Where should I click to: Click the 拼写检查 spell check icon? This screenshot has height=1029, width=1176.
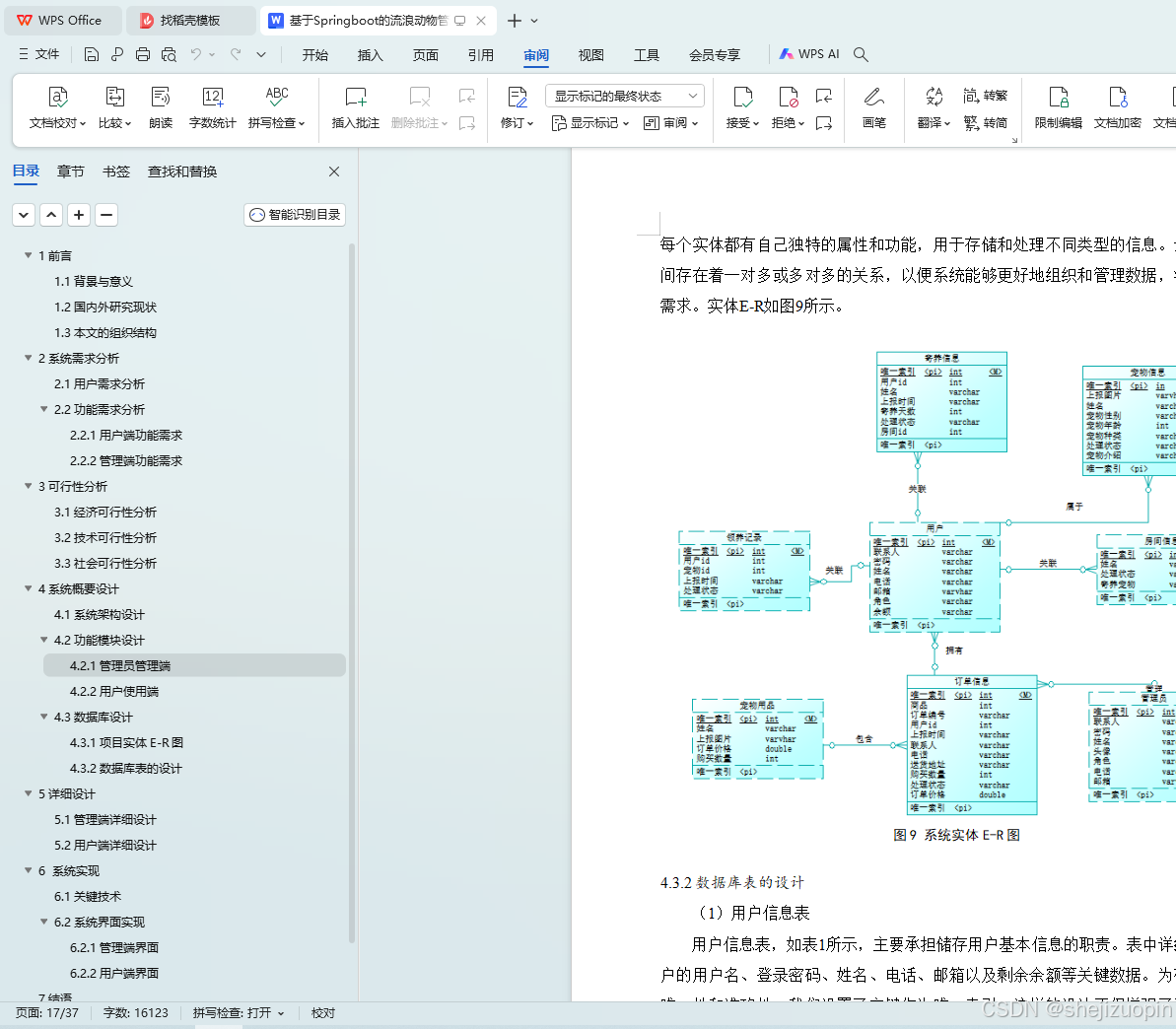point(277,107)
